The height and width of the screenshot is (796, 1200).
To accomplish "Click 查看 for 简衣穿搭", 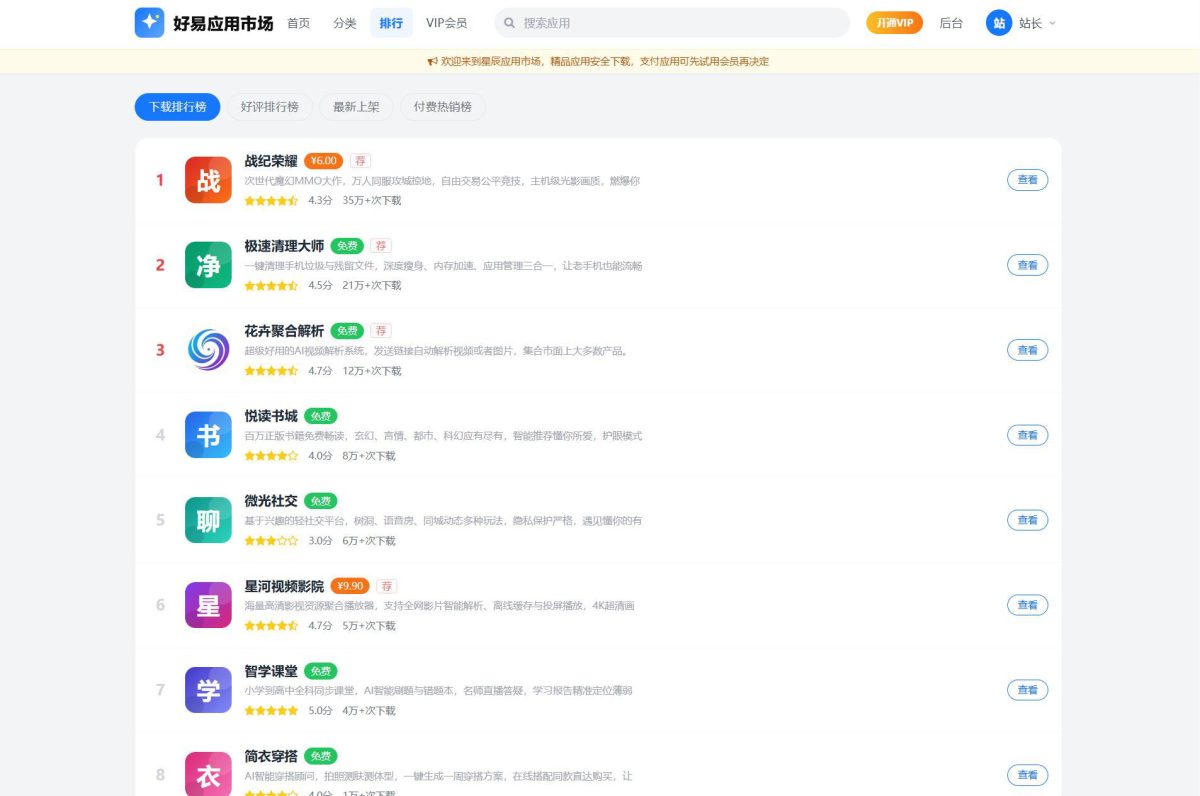I will [1027, 775].
